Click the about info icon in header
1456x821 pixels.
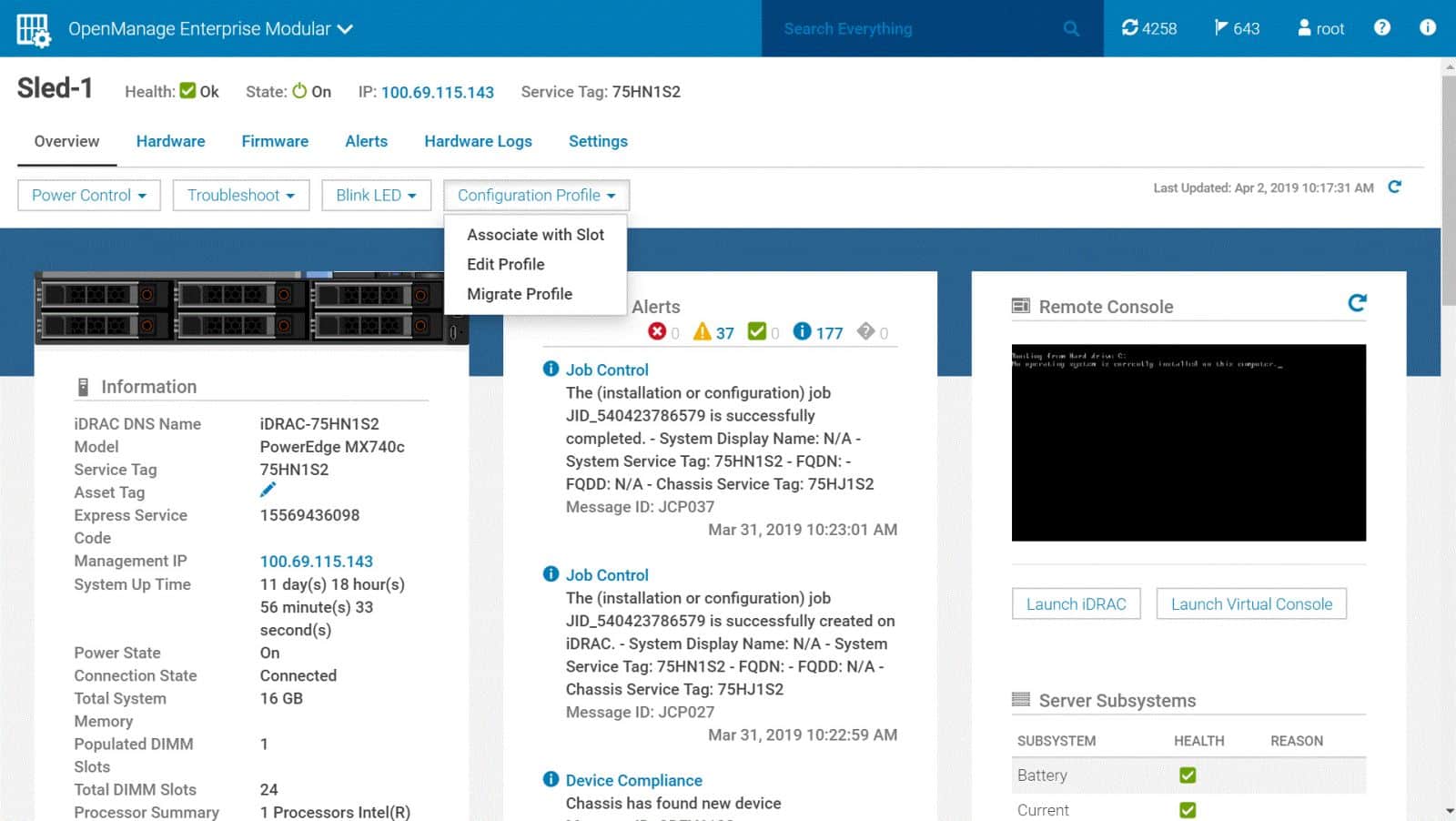coord(1428,27)
